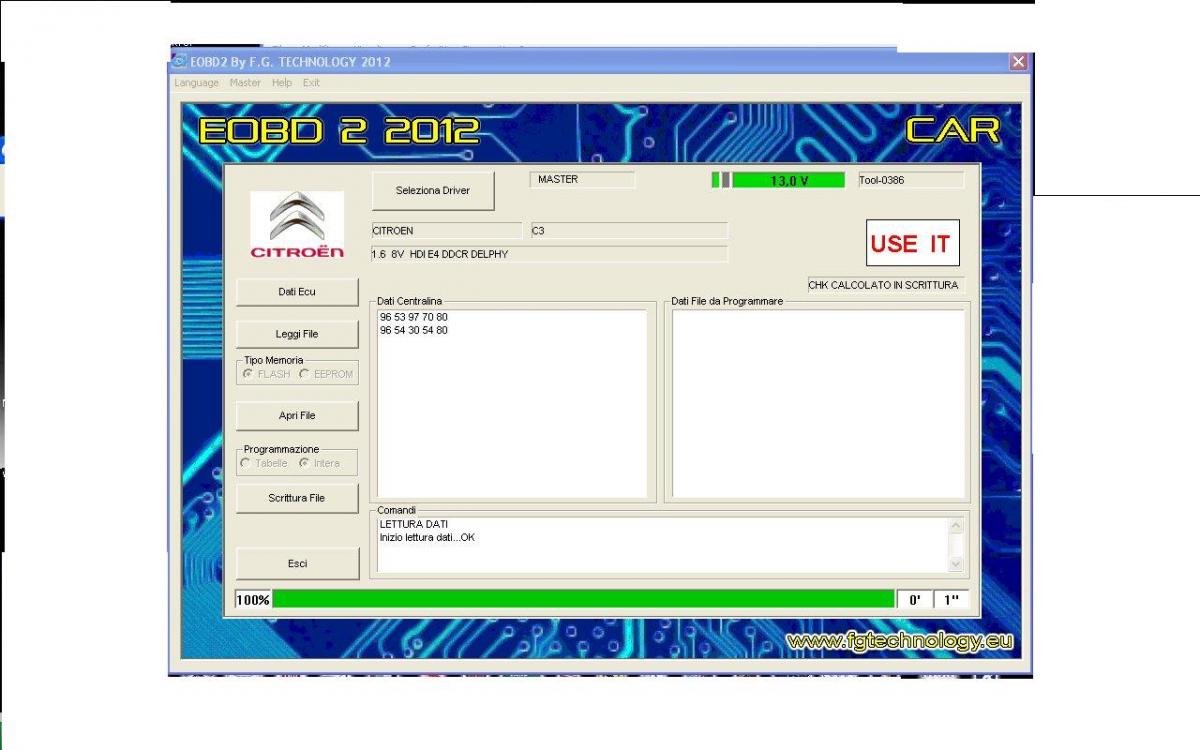Click the 0' minutes timer box
This screenshot has height=750, width=1200.
tap(914, 600)
